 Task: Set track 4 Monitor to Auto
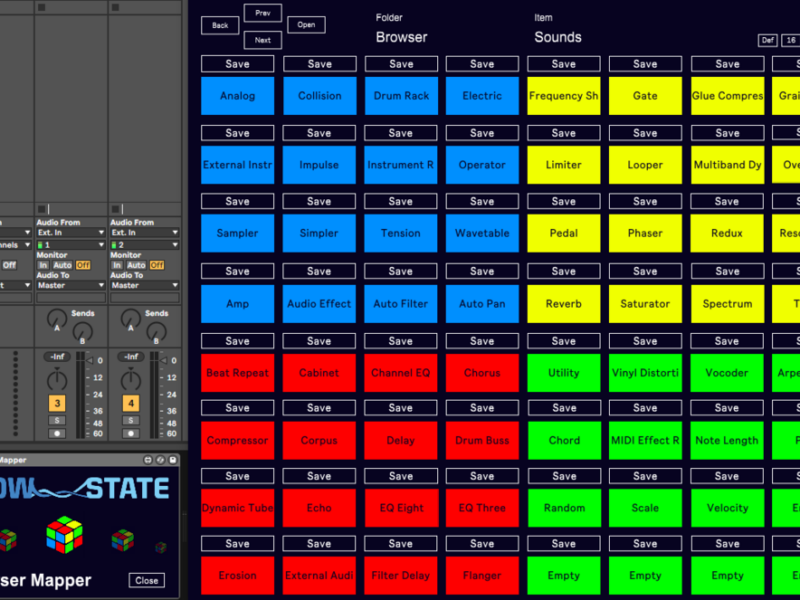[x=135, y=265]
